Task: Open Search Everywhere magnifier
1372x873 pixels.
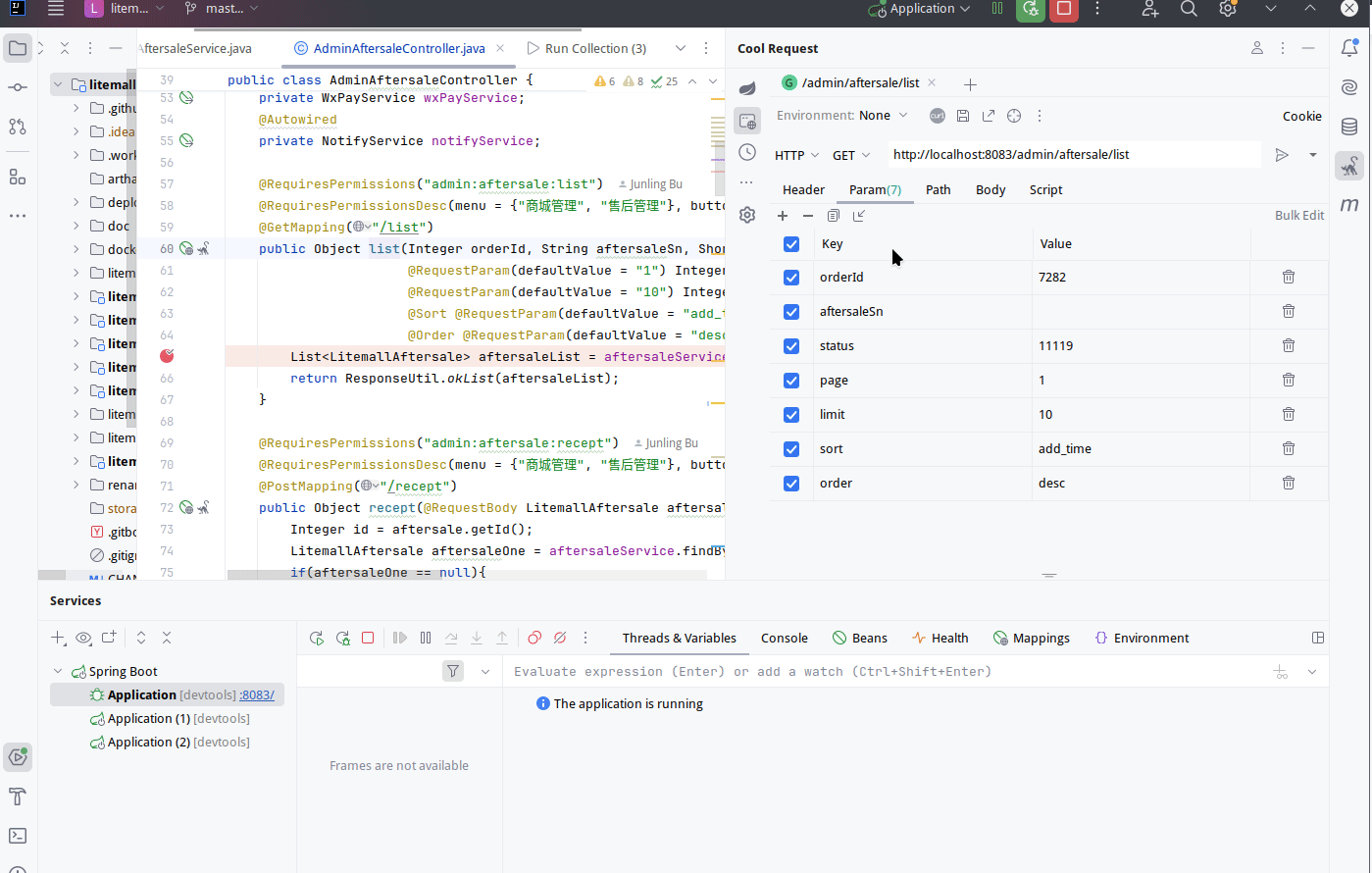Action: point(1189,9)
